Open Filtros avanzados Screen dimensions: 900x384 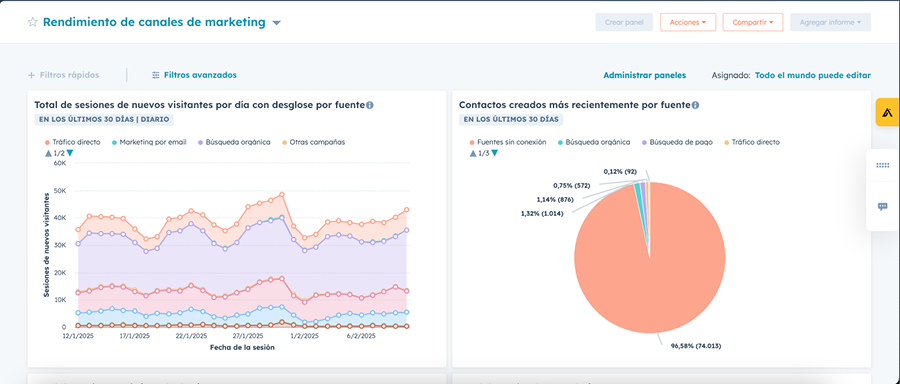(194, 75)
